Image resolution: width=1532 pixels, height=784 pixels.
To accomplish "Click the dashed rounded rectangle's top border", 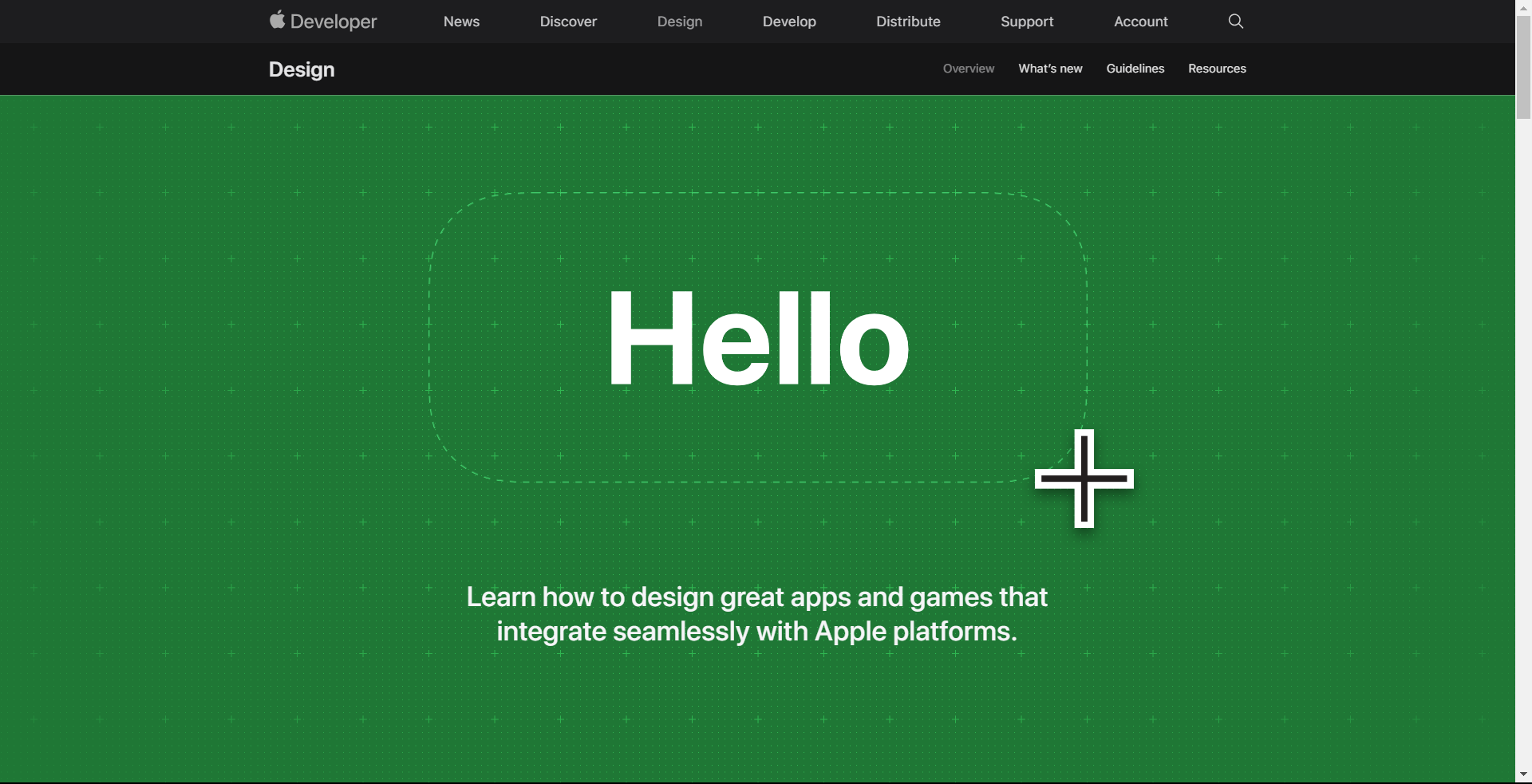I will [x=758, y=193].
